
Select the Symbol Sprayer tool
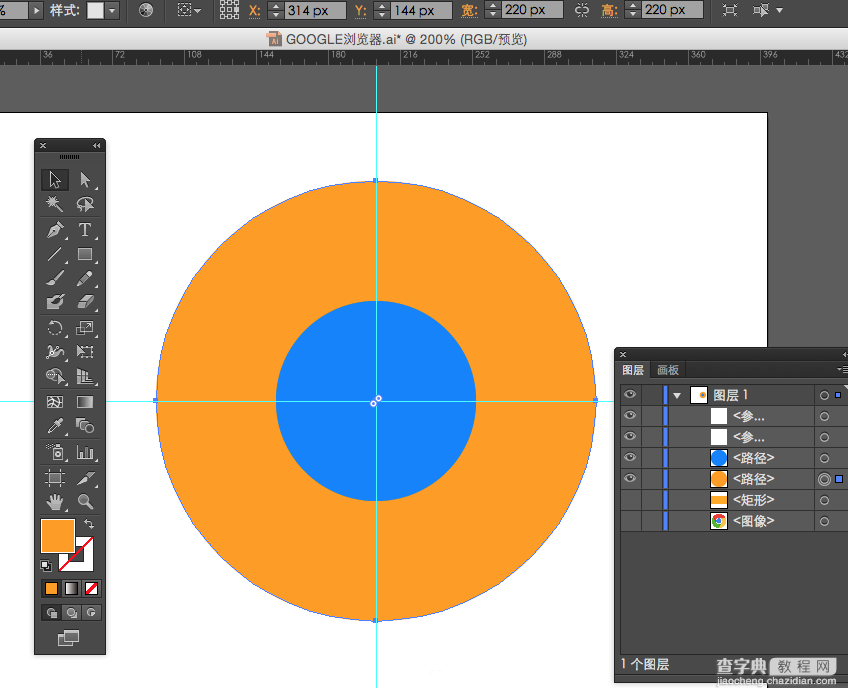(x=55, y=452)
